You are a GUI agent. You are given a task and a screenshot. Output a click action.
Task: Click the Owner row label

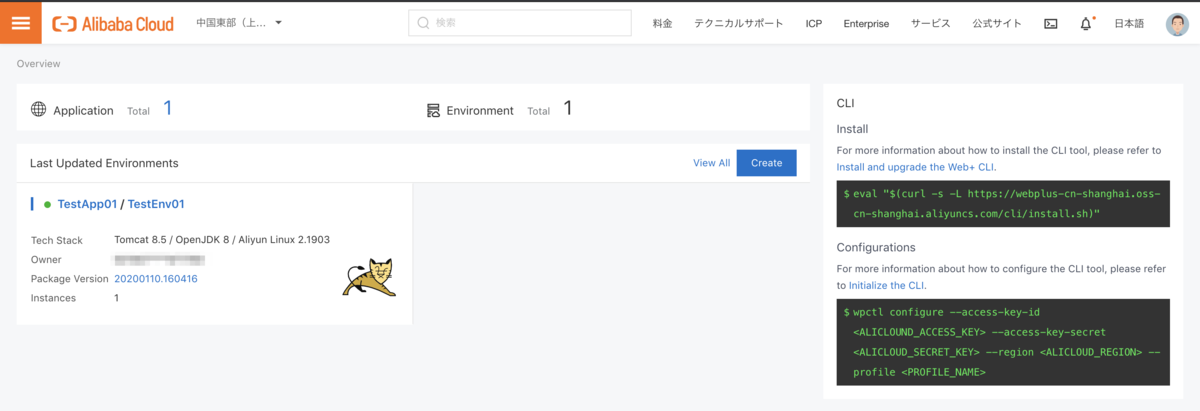[x=46, y=260]
